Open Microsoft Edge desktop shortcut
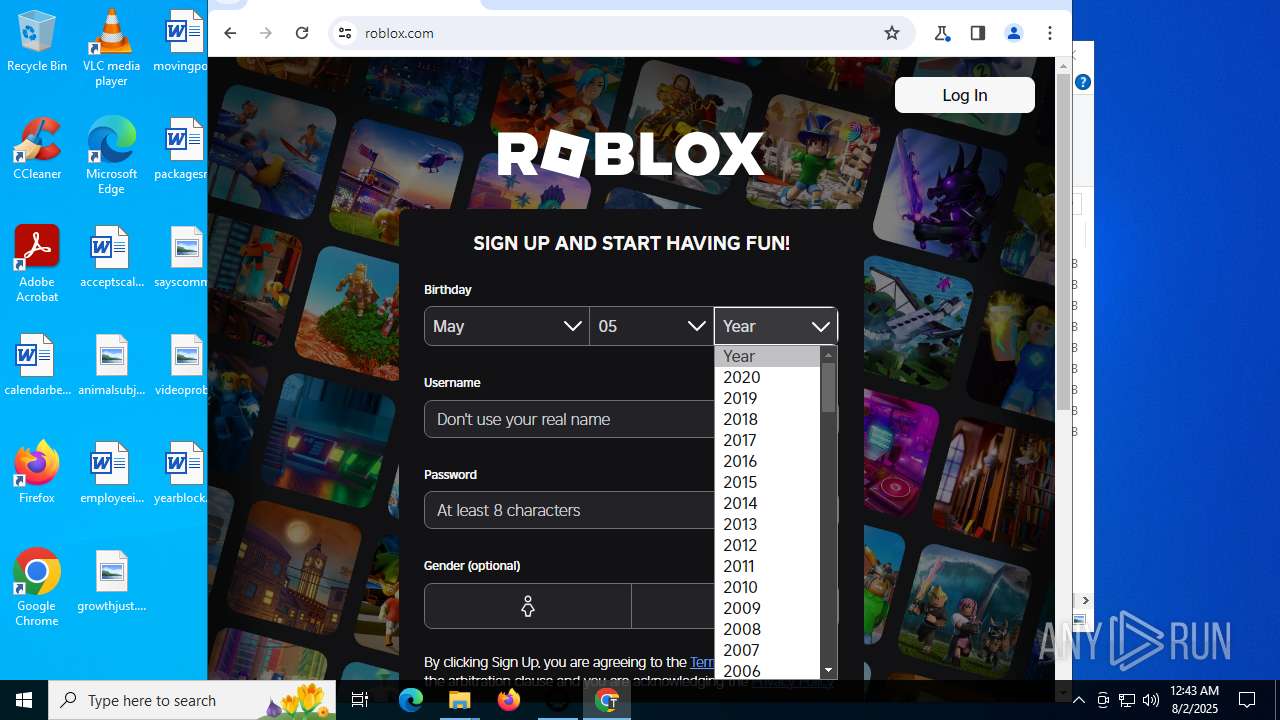The image size is (1280, 720). [x=111, y=156]
